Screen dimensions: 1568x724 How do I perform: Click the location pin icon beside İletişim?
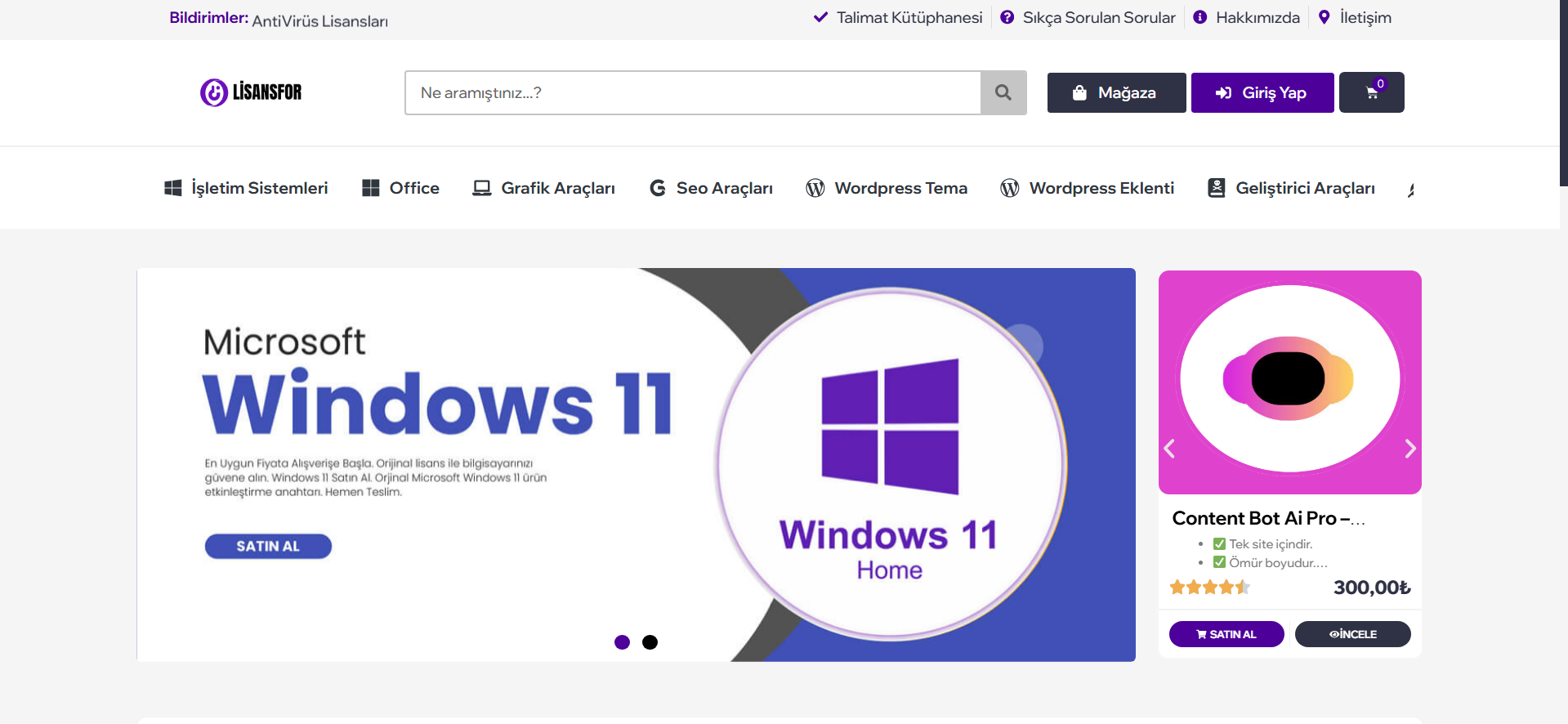click(1325, 17)
